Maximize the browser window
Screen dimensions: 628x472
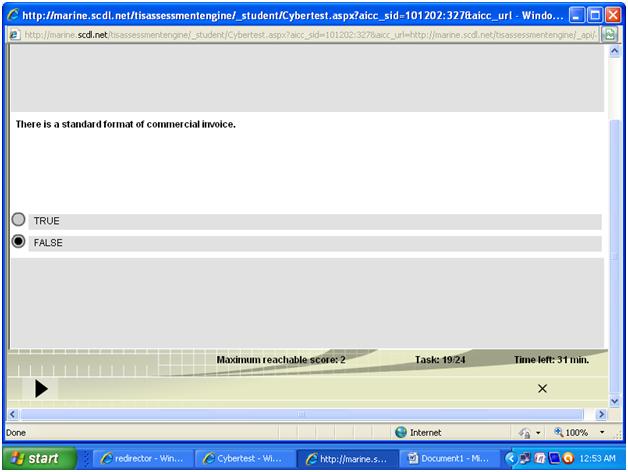pos(595,15)
